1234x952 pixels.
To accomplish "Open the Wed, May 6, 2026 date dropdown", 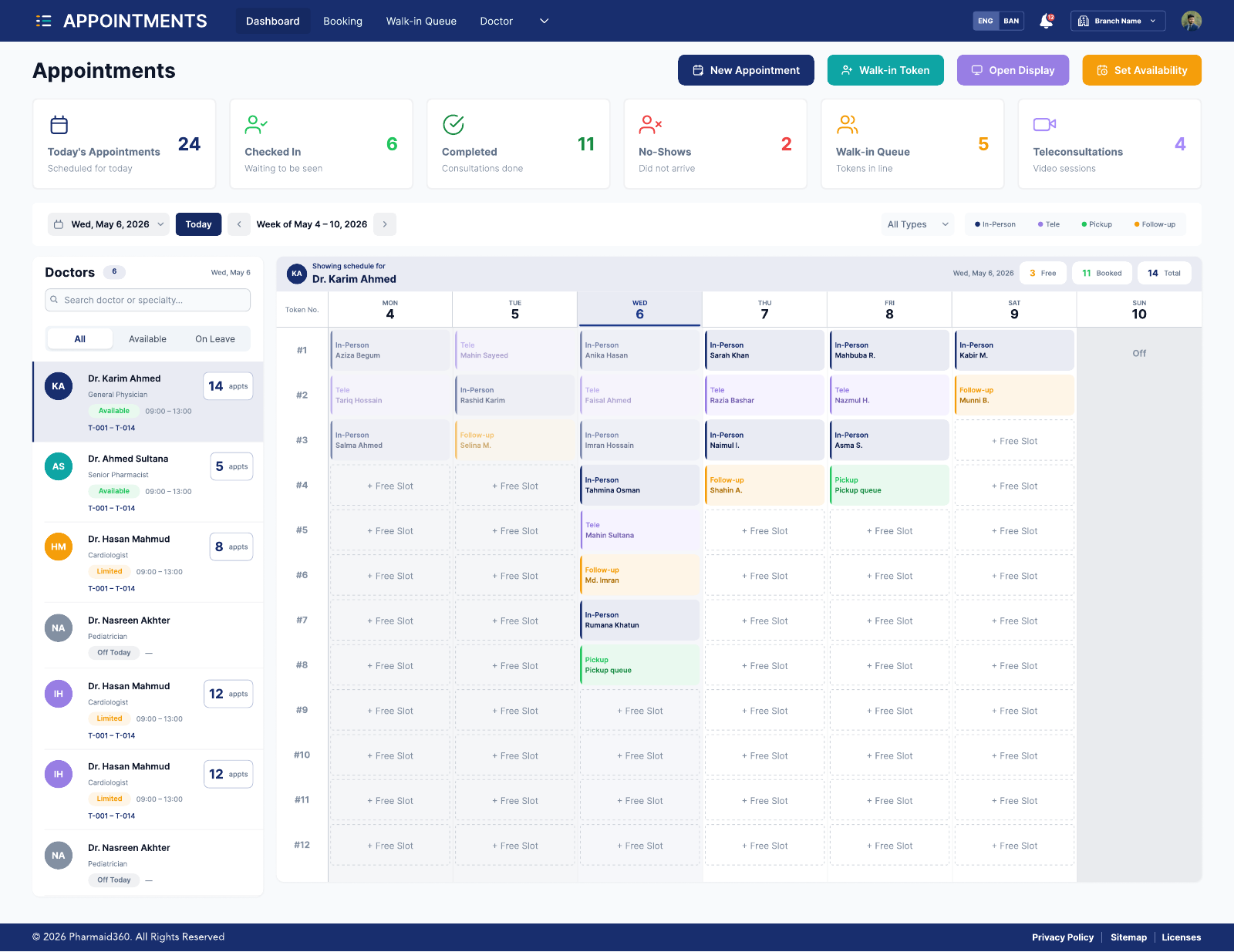I will click(109, 224).
